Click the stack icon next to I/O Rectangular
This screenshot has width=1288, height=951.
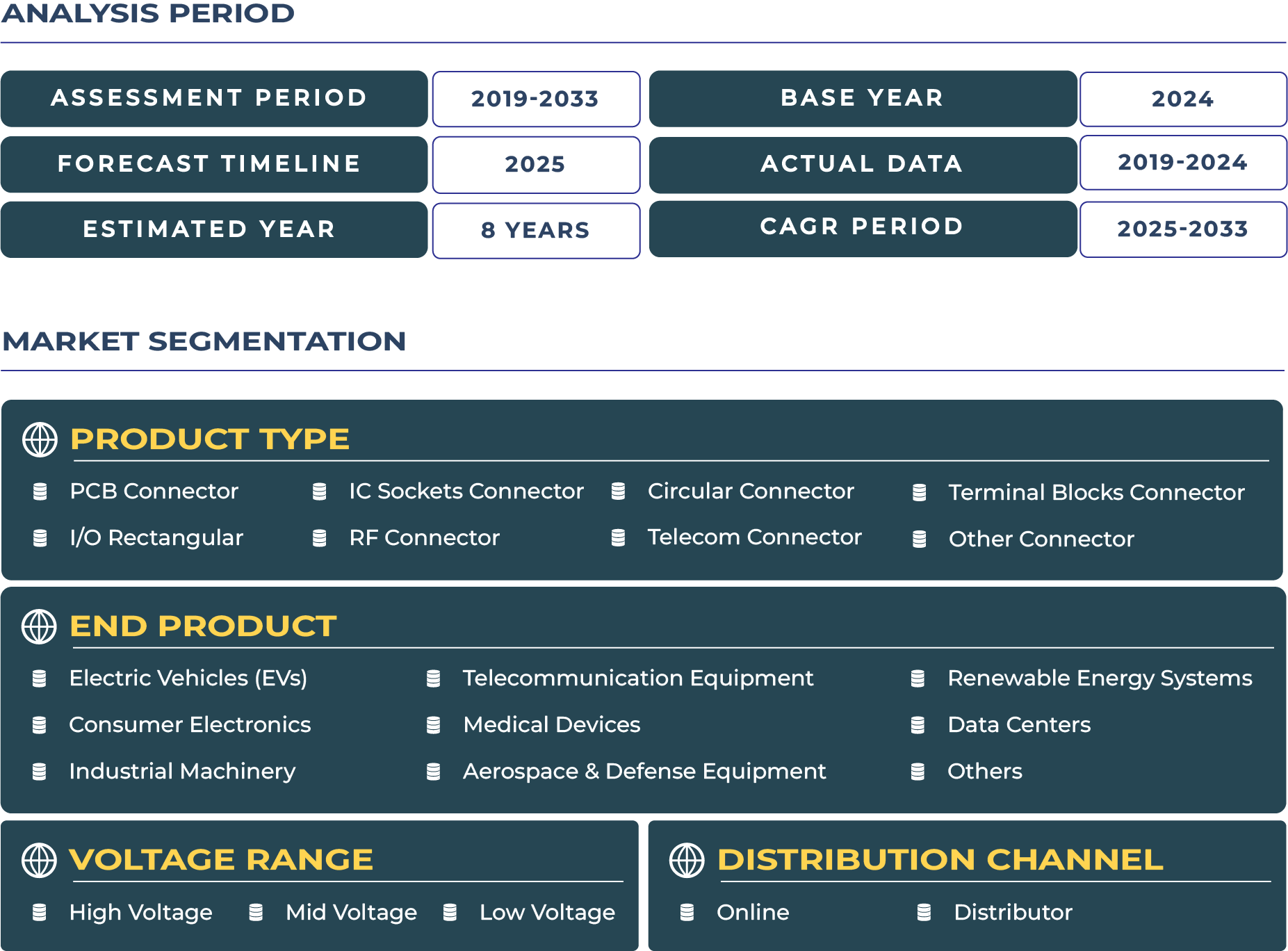click(40, 538)
